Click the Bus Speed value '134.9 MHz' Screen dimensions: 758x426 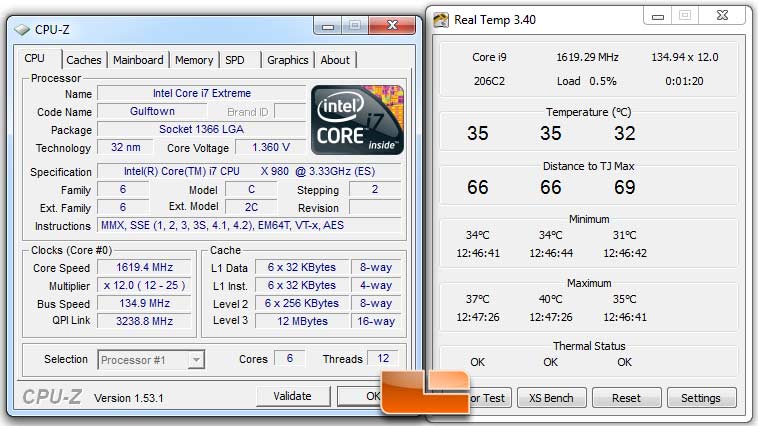pyautogui.click(x=145, y=303)
